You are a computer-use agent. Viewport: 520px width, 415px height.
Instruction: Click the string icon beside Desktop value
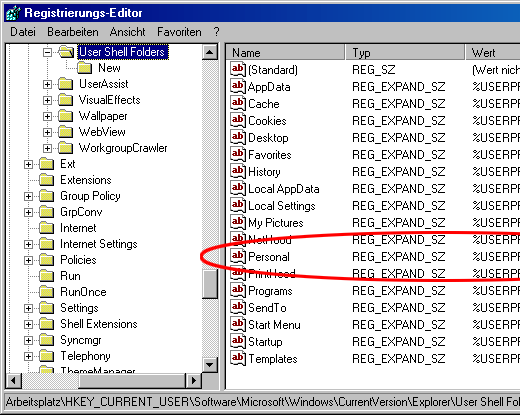tap(238, 137)
